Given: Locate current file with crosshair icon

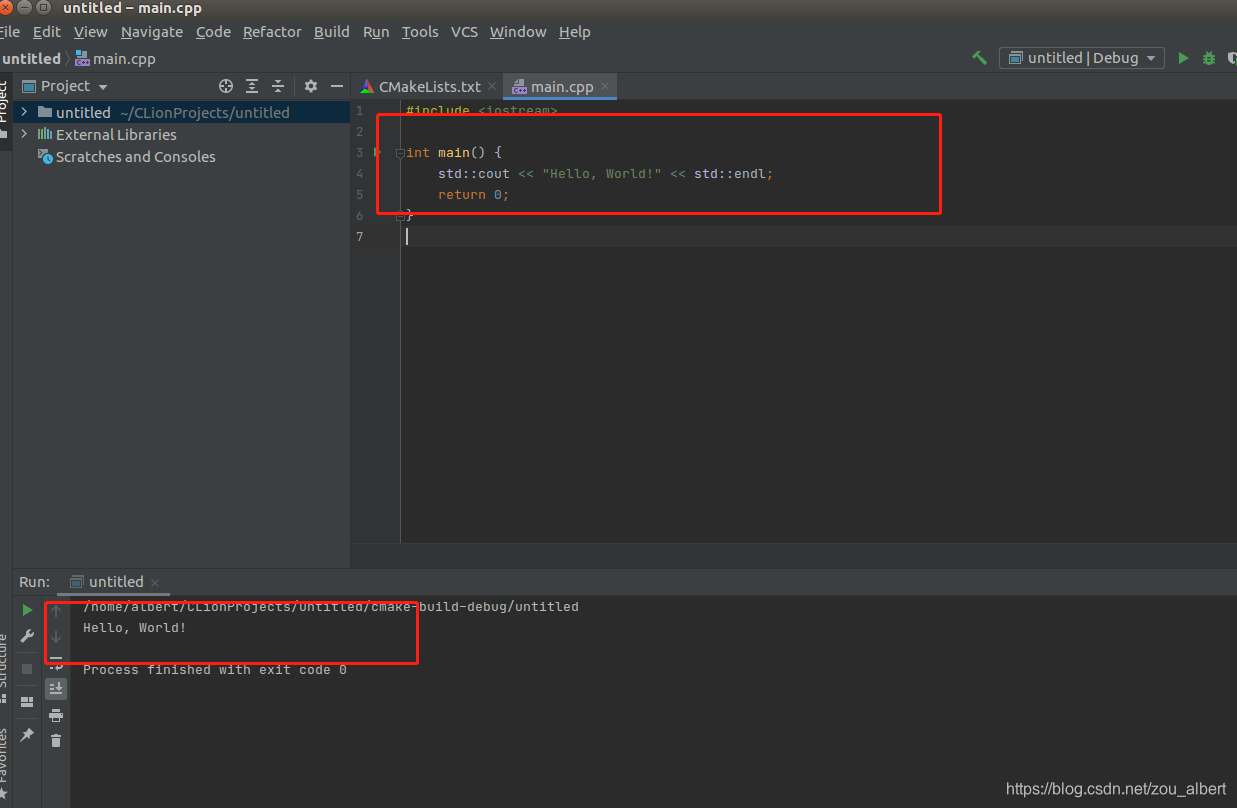Looking at the screenshot, I should [226, 86].
